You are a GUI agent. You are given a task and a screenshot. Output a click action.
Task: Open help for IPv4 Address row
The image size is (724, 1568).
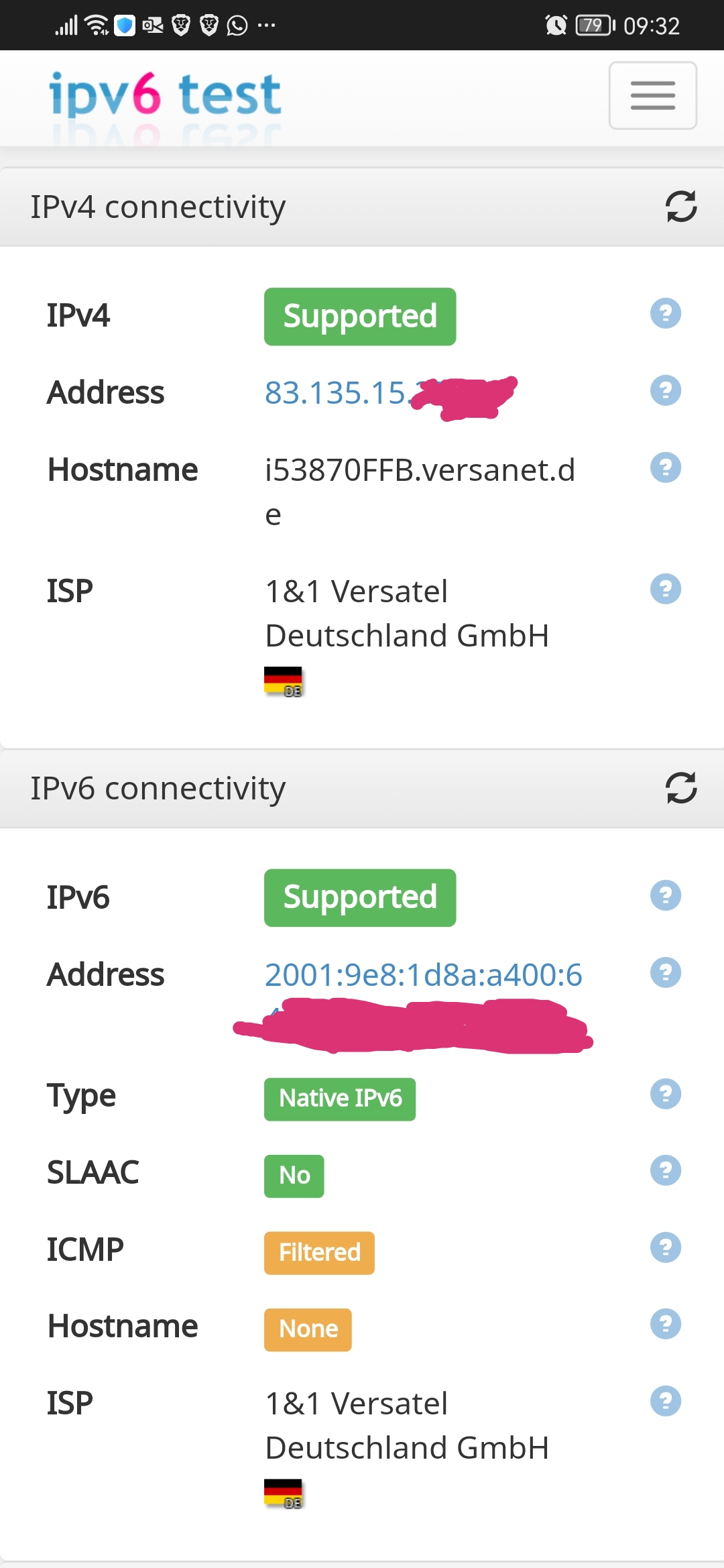pos(666,390)
